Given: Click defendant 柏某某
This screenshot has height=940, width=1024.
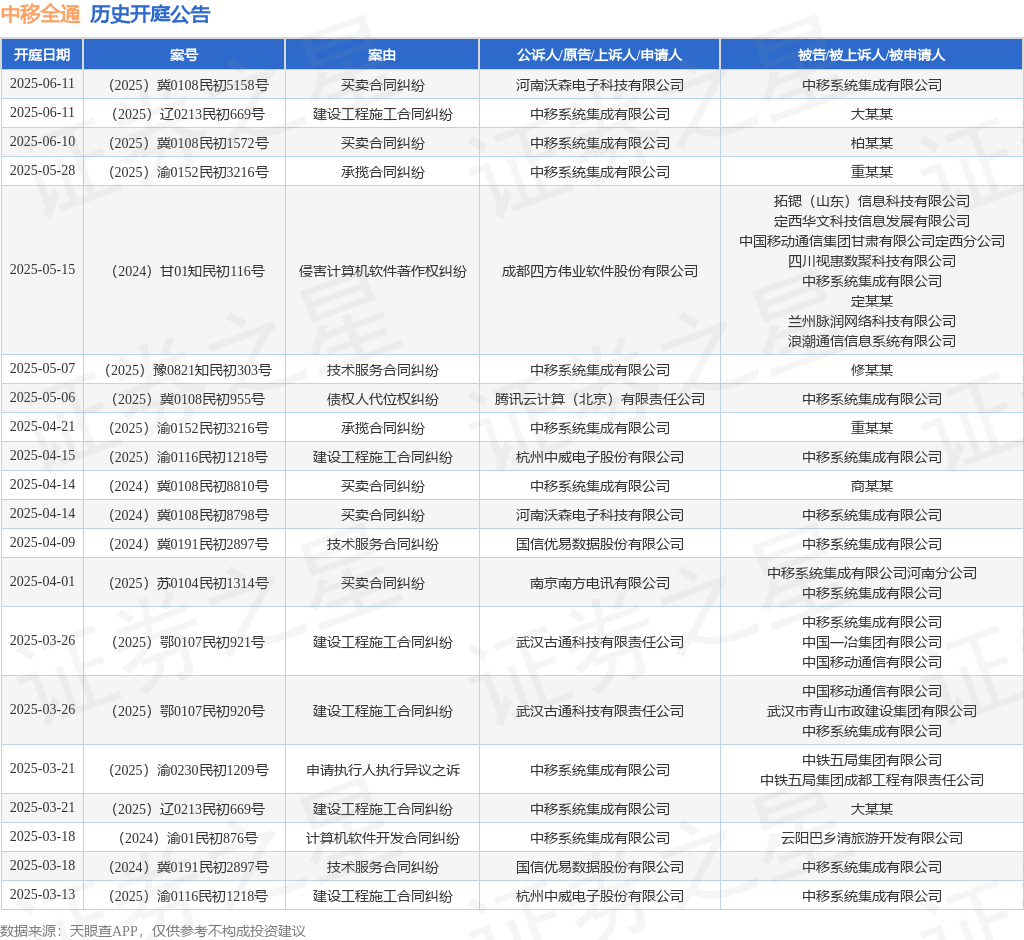Looking at the screenshot, I should [x=872, y=144].
